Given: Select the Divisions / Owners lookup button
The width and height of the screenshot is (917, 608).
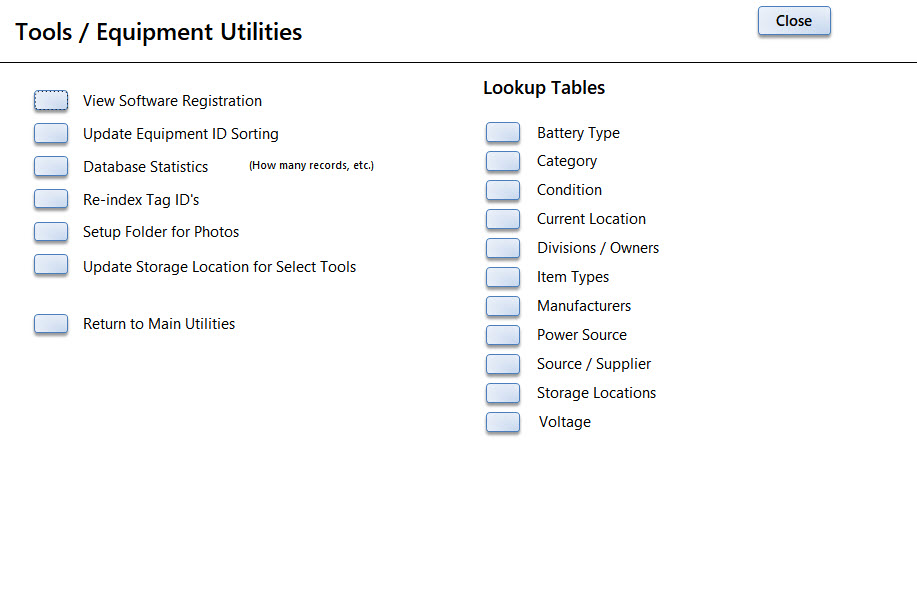Looking at the screenshot, I should click(503, 248).
